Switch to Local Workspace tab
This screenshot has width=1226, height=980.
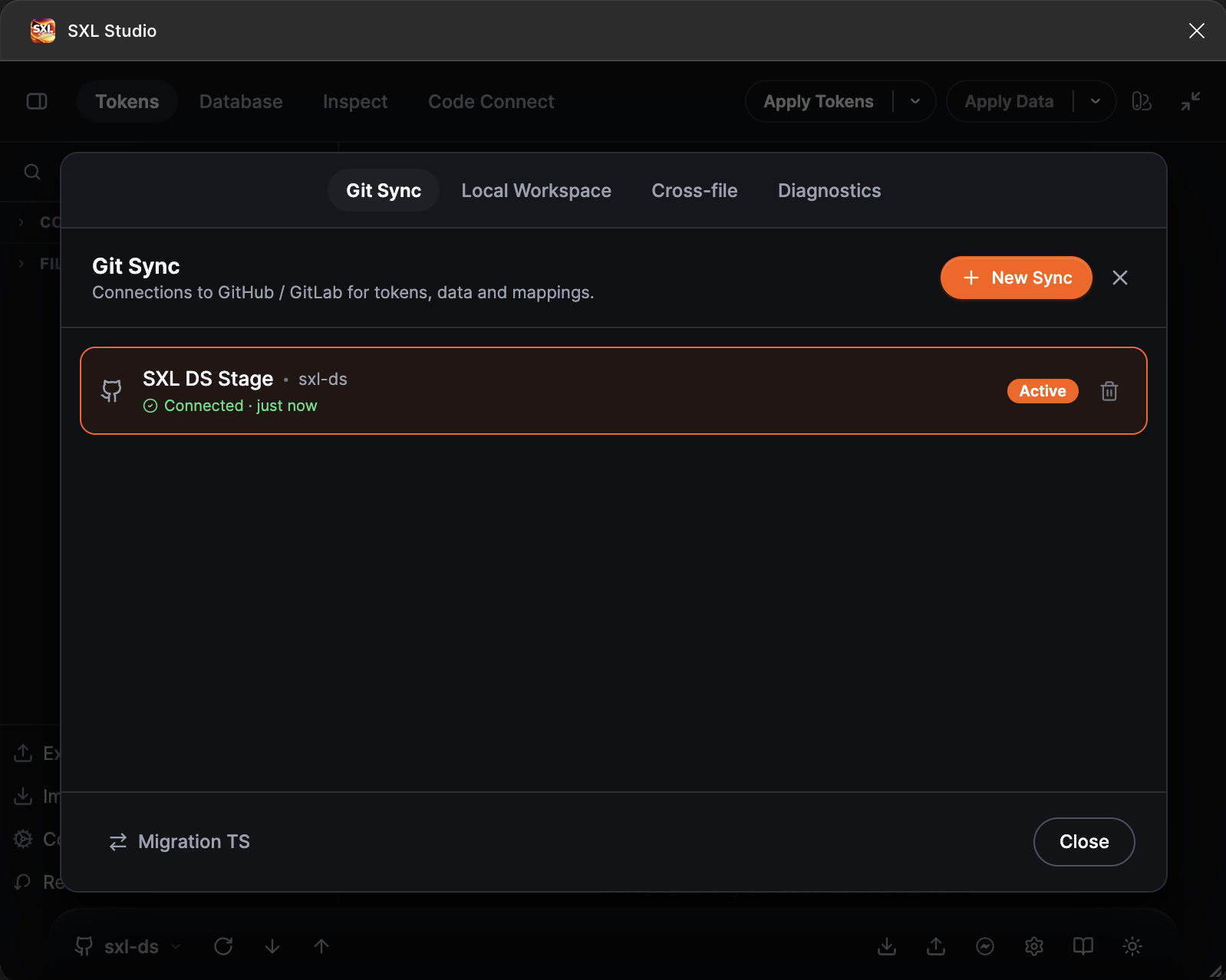coord(536,190)
